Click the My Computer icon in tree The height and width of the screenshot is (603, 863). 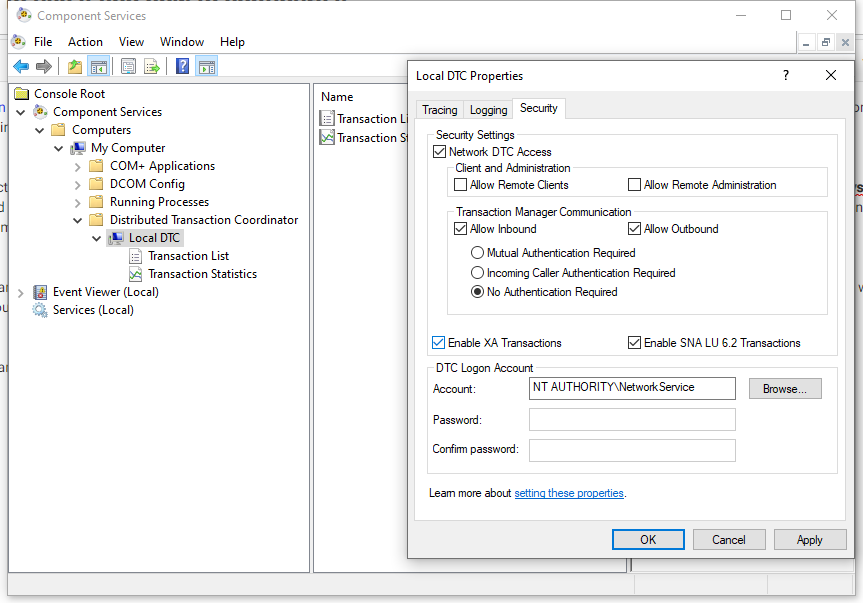(78, 148)
